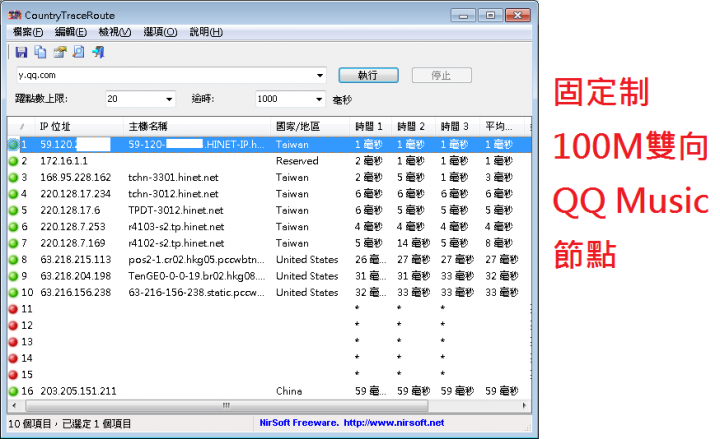Sort by the 平均 column header
The width and height of the screenshot is (720, 439).
pos(501,127)
